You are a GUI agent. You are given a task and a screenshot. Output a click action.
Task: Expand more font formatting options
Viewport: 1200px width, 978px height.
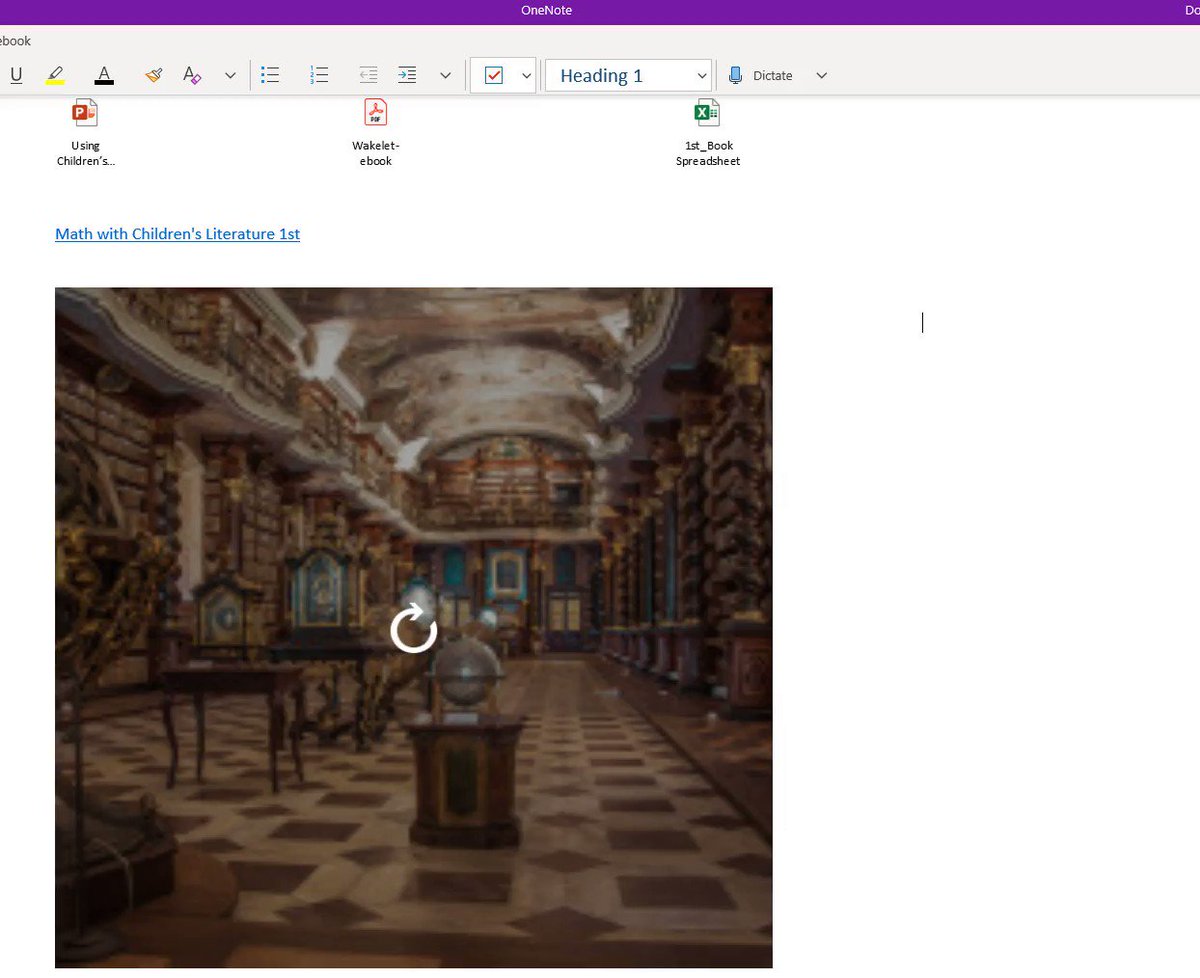[230, 75]
